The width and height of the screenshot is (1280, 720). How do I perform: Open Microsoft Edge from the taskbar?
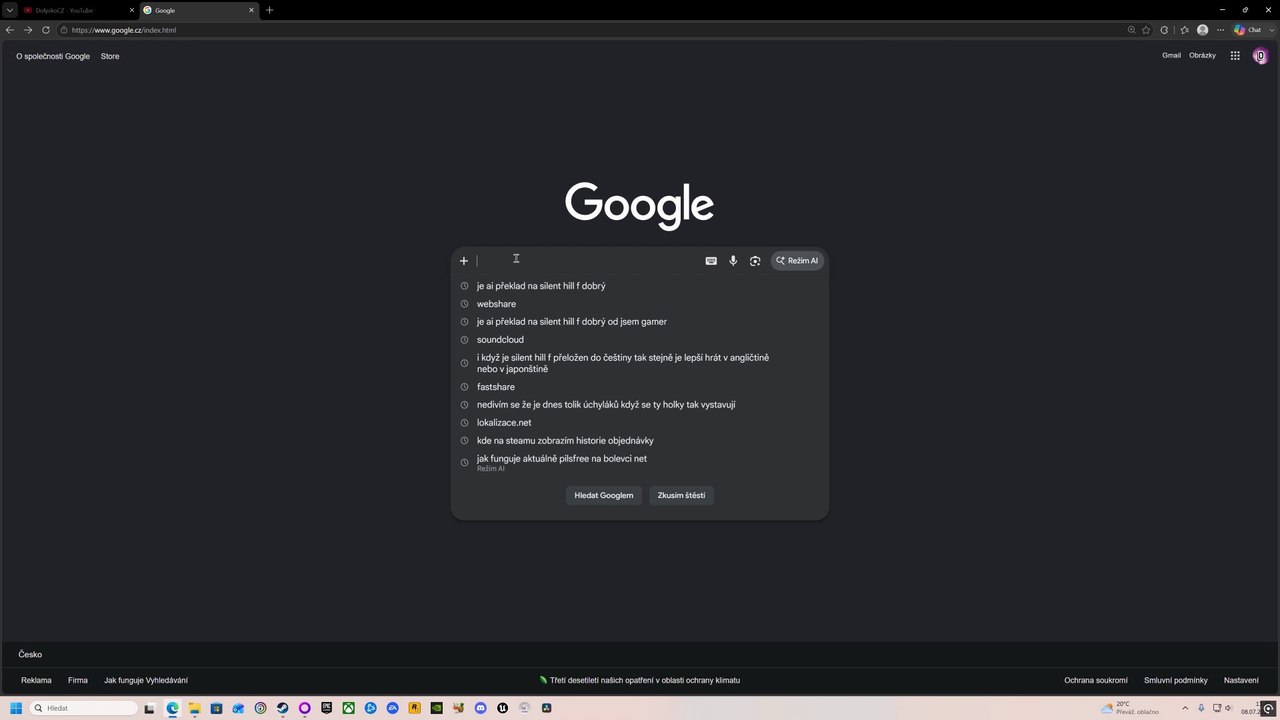(x=172, y=708)
